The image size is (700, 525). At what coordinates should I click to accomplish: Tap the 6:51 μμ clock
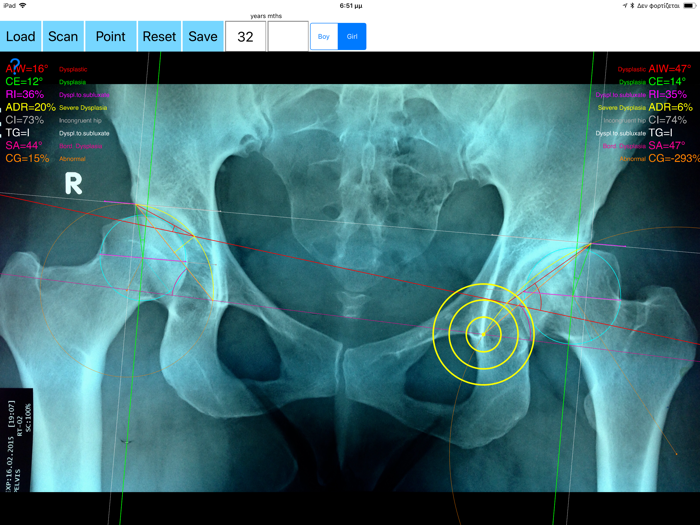(x=351, y=6)
